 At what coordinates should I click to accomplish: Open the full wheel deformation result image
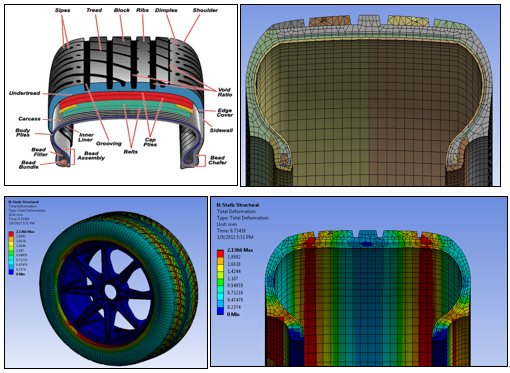106,283
